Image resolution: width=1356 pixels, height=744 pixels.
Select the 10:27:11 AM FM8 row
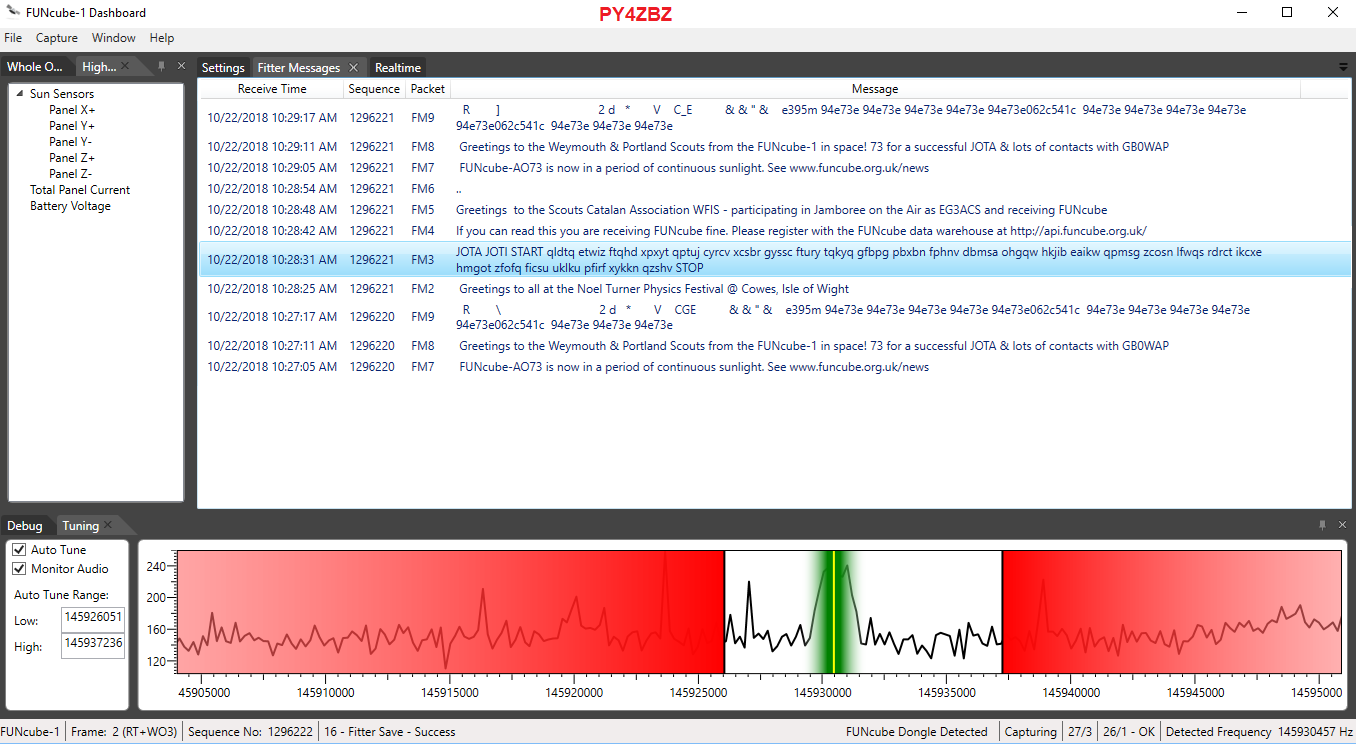click(775, 346)
